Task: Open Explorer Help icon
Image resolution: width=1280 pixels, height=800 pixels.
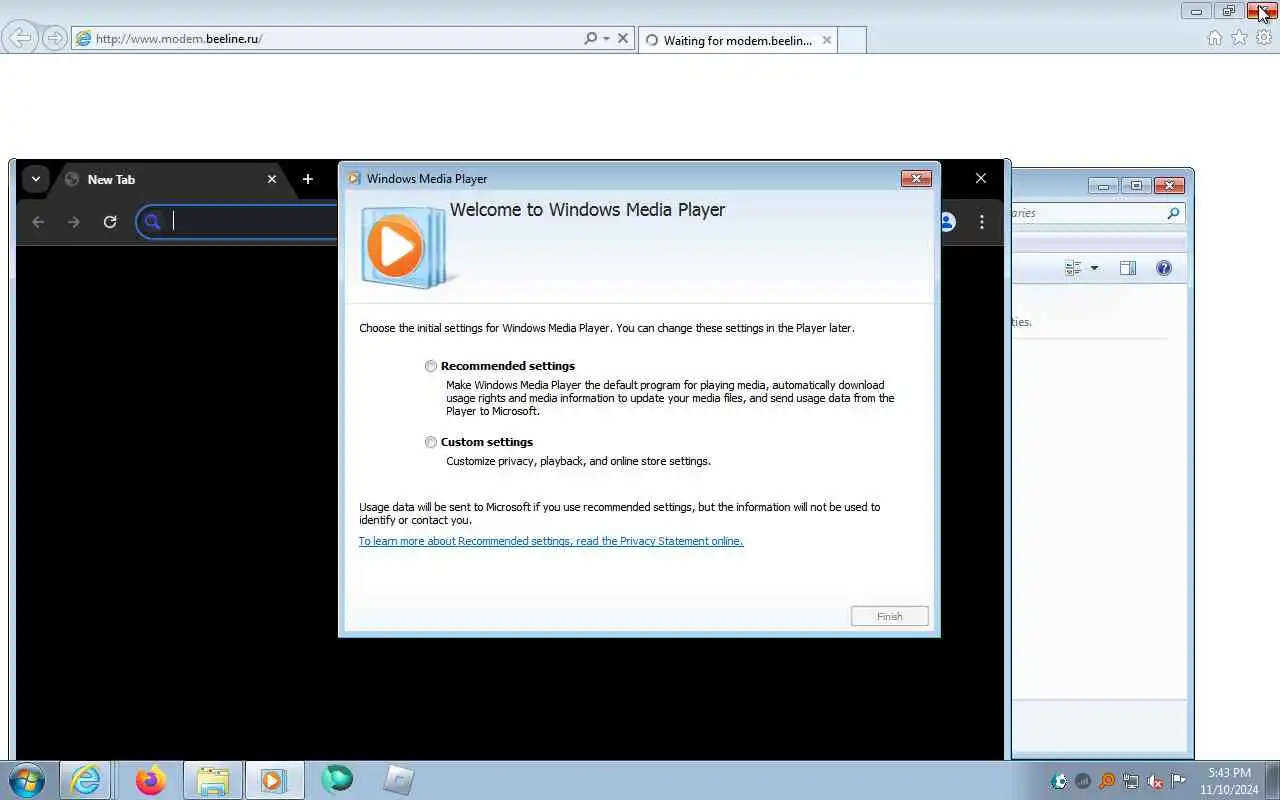Action: [x=1164, y=268]
